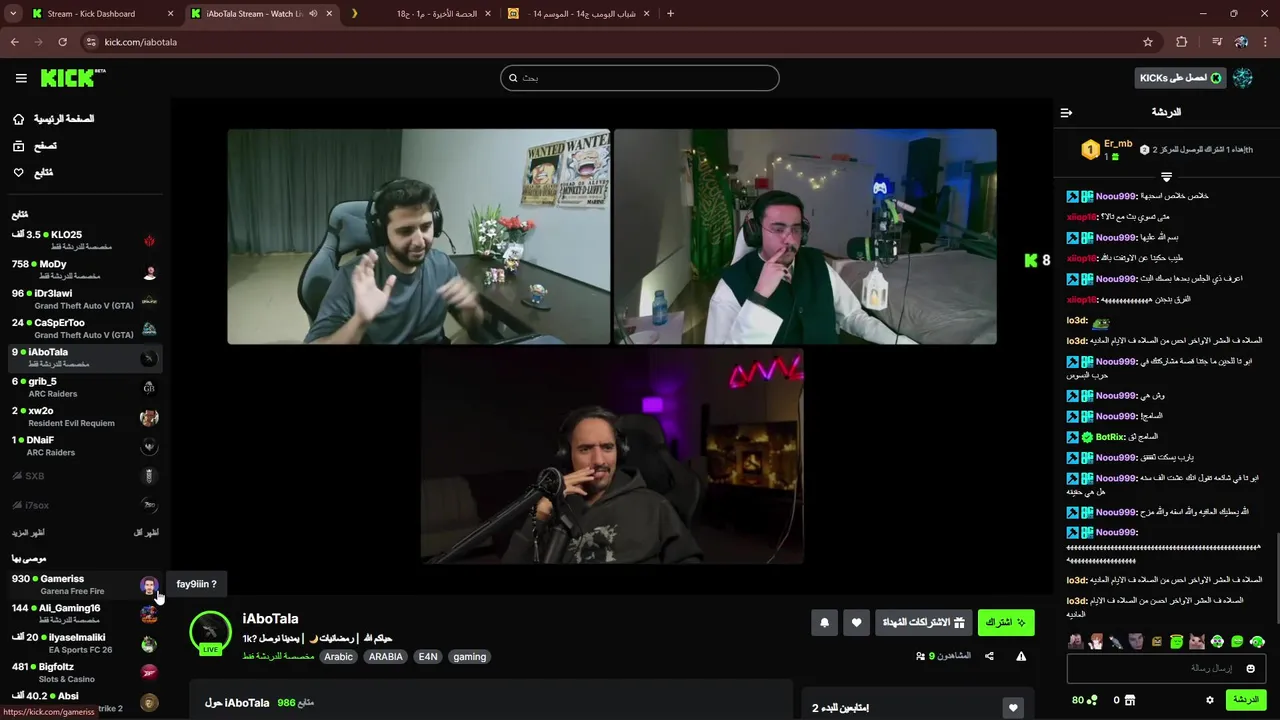The width and height of the screenshot is (1280, 720).
Task: Click the address bar URL
Action: 141,42
